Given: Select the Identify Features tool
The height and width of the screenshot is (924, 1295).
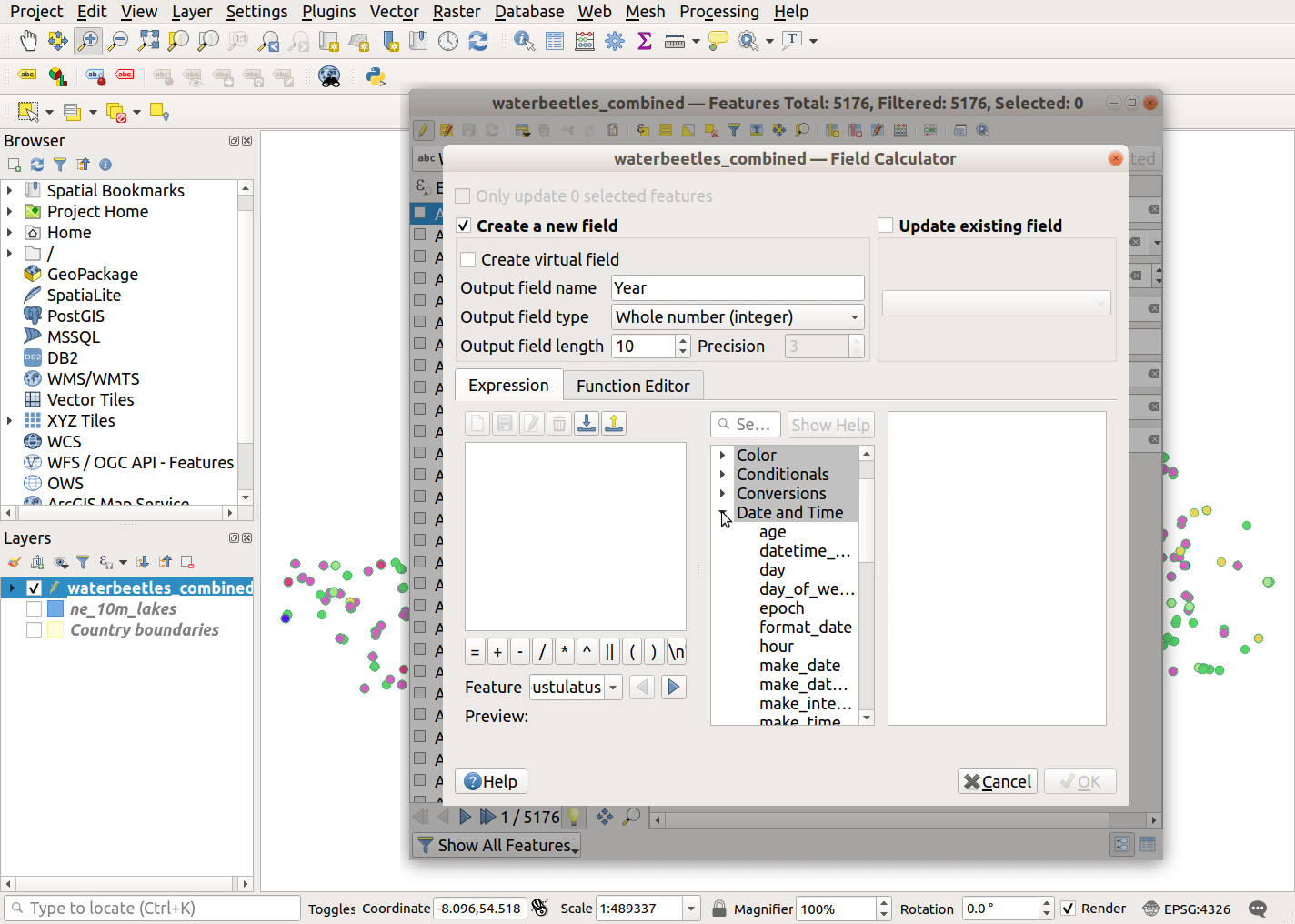Looking at the screenshot, I should 524,41.
